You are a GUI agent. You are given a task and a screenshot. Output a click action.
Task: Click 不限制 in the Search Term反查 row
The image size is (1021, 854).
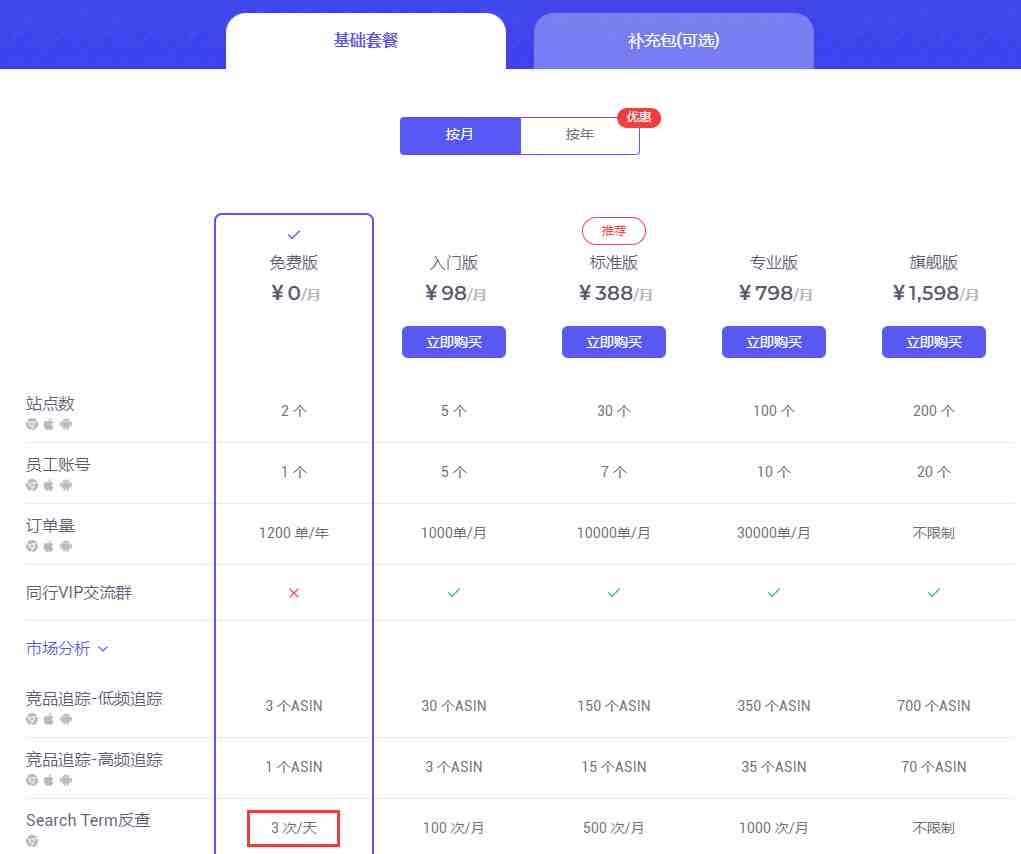[x=934, y=828]
